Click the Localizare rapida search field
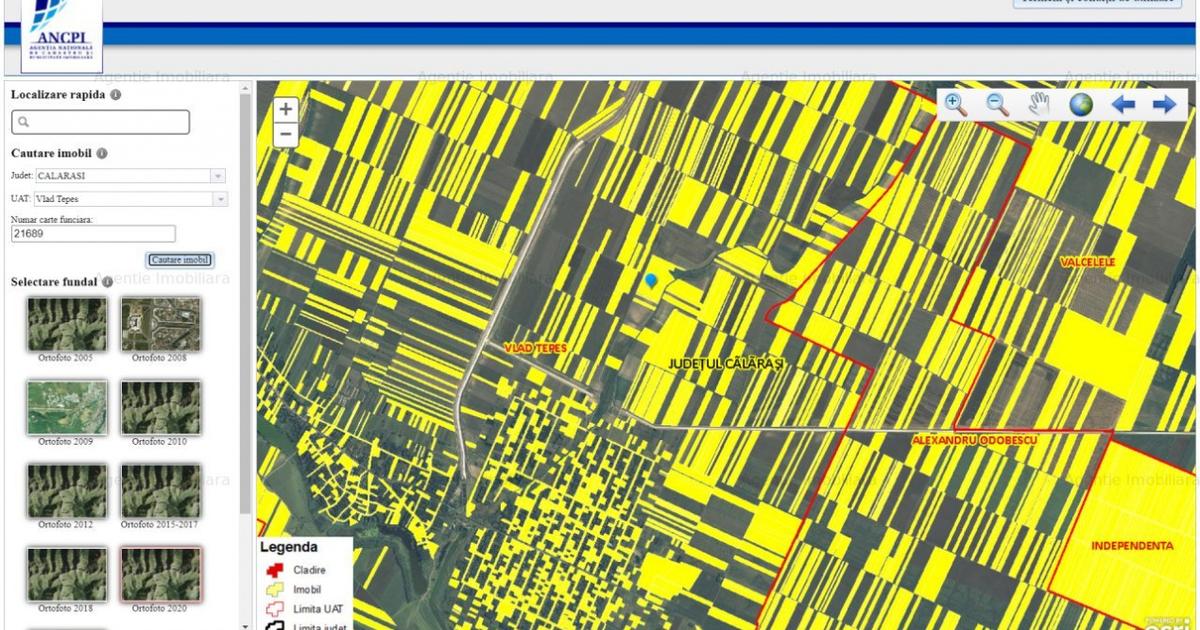Viewport: 1200px width, 630px height. click(x=100, y=122)
